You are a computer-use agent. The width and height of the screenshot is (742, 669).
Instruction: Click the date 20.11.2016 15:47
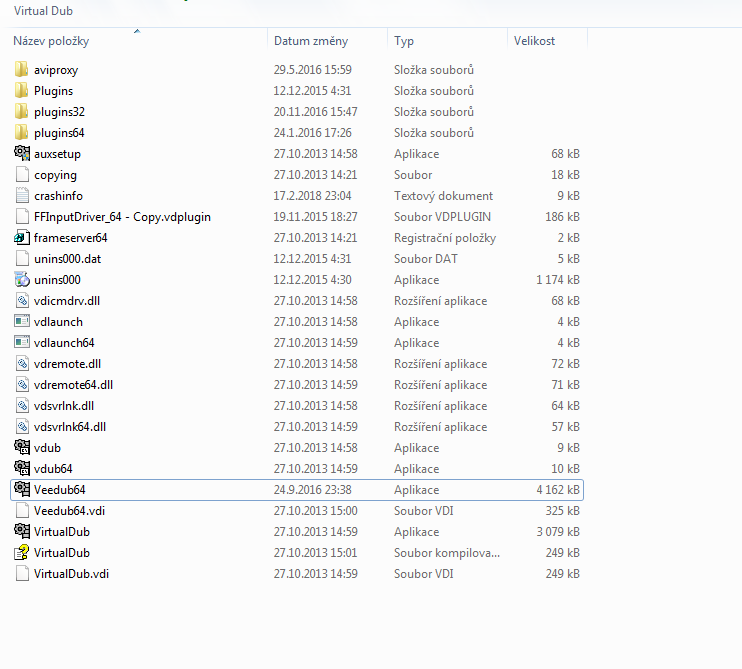click(x=316, y=112)
